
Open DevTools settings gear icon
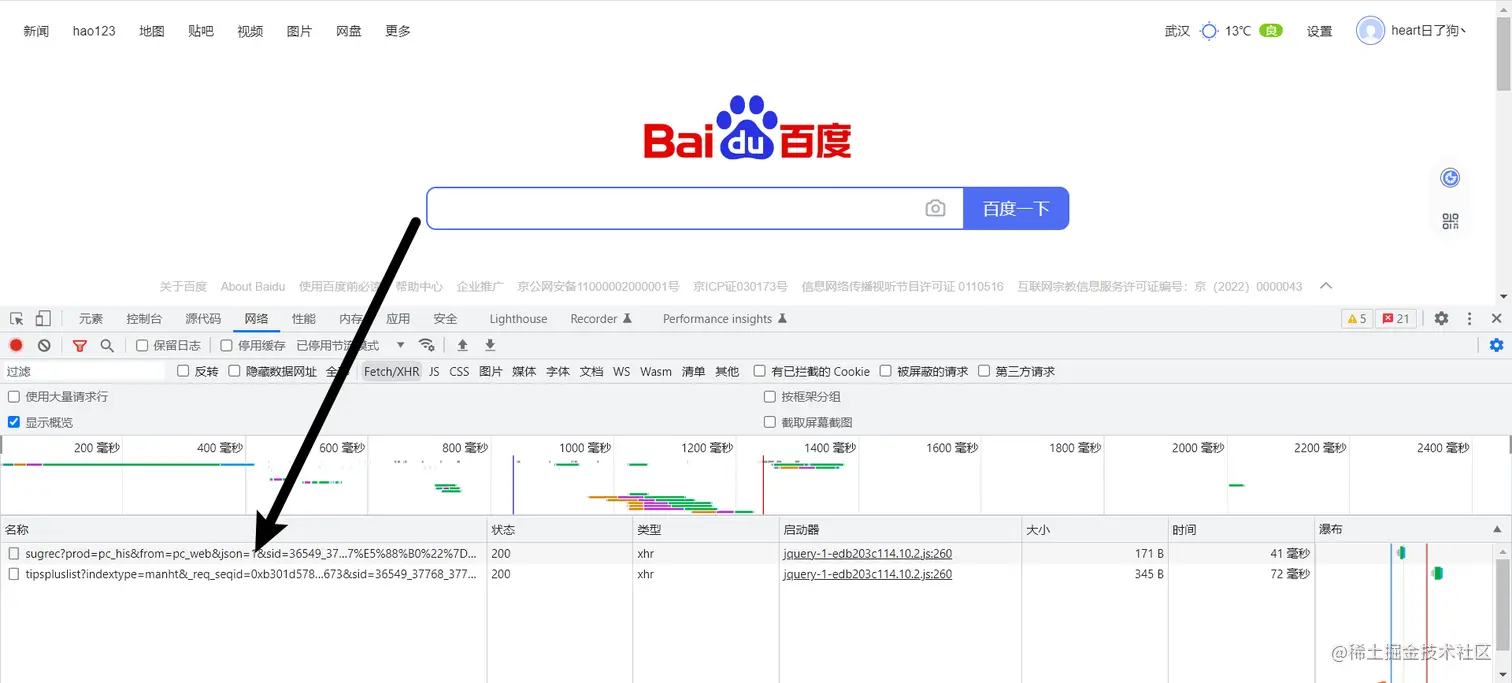tap(1441, 319)
